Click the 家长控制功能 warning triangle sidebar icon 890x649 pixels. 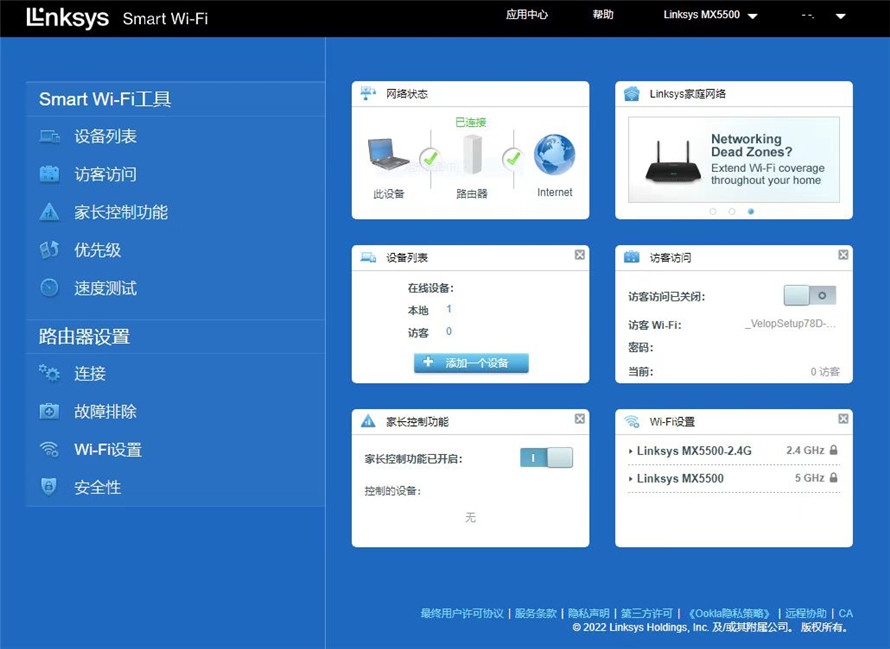[x=49, y=212]
